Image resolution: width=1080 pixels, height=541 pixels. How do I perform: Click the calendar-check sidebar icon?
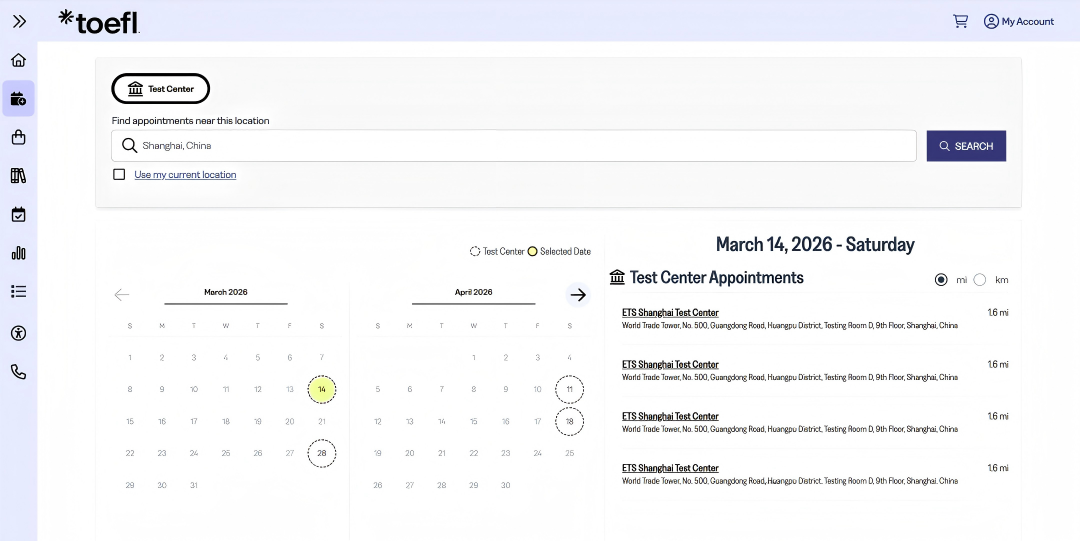[18, 214]
